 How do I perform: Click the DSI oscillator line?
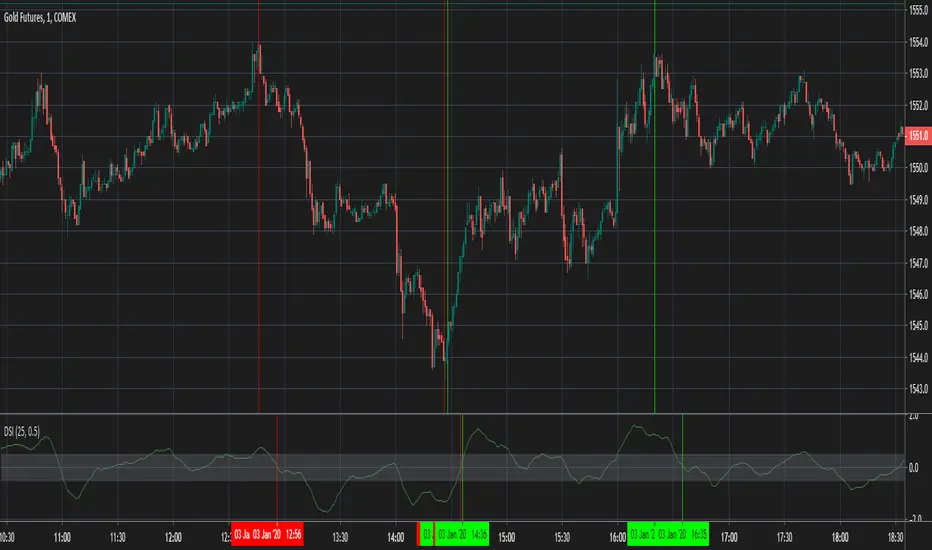point(452,468)
